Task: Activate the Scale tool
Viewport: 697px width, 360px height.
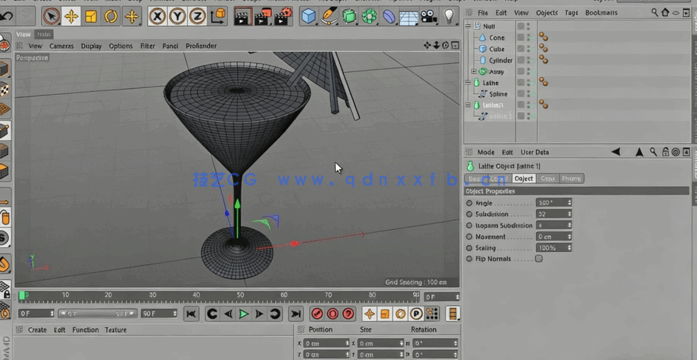Action: [91, 16]
